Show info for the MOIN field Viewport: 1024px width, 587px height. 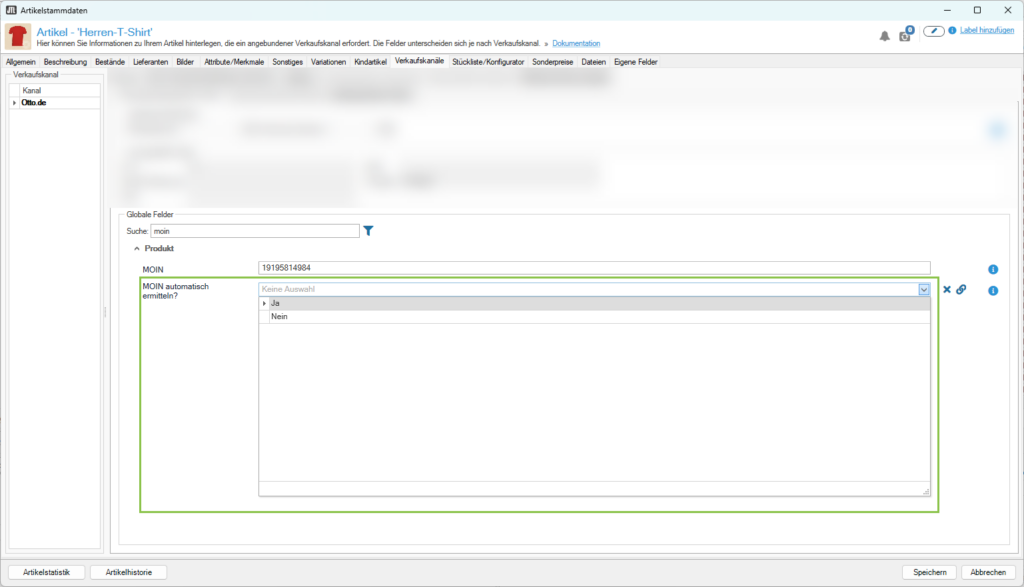993,269
